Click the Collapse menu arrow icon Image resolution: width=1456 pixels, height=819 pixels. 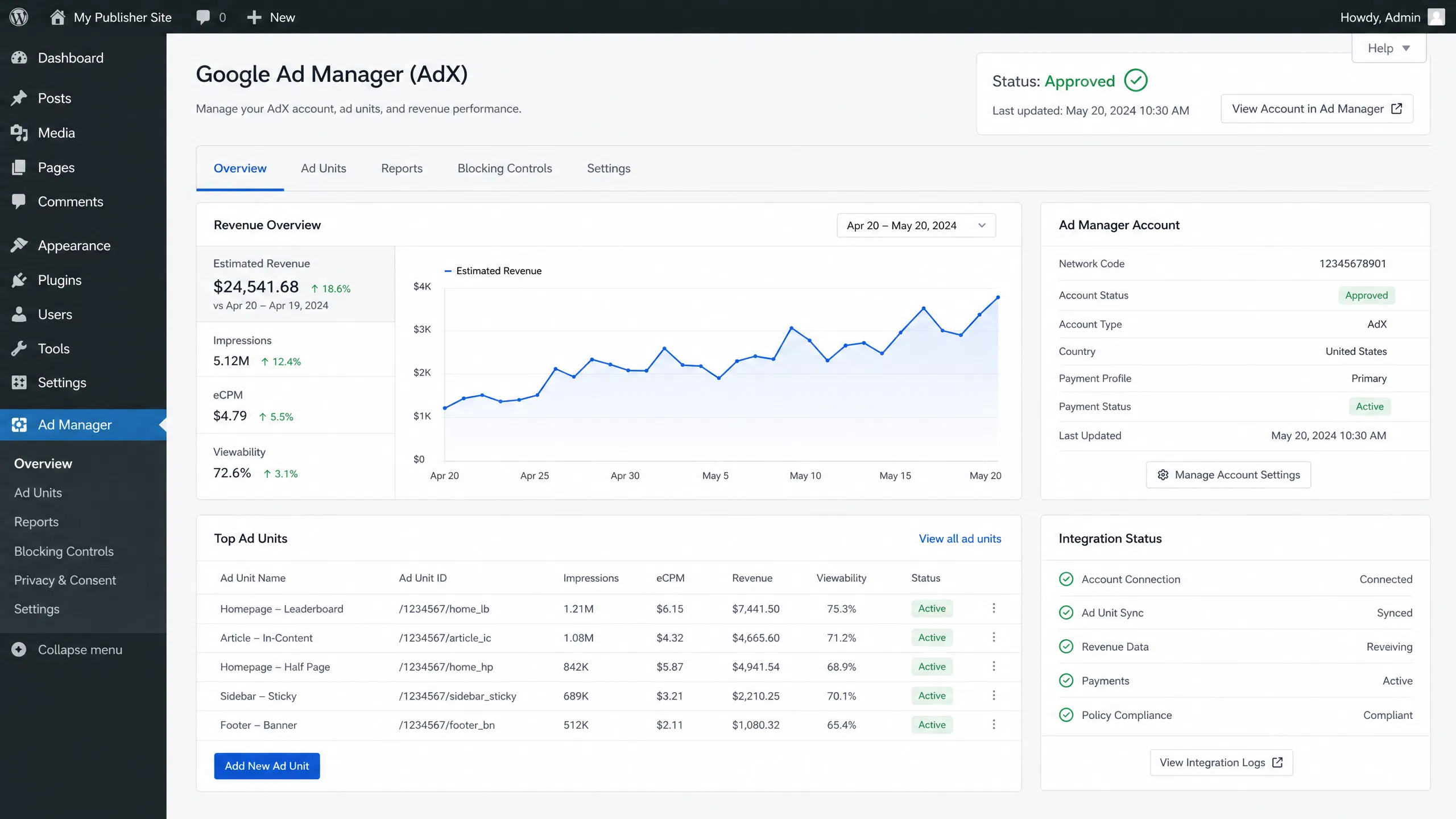(19, 649)
